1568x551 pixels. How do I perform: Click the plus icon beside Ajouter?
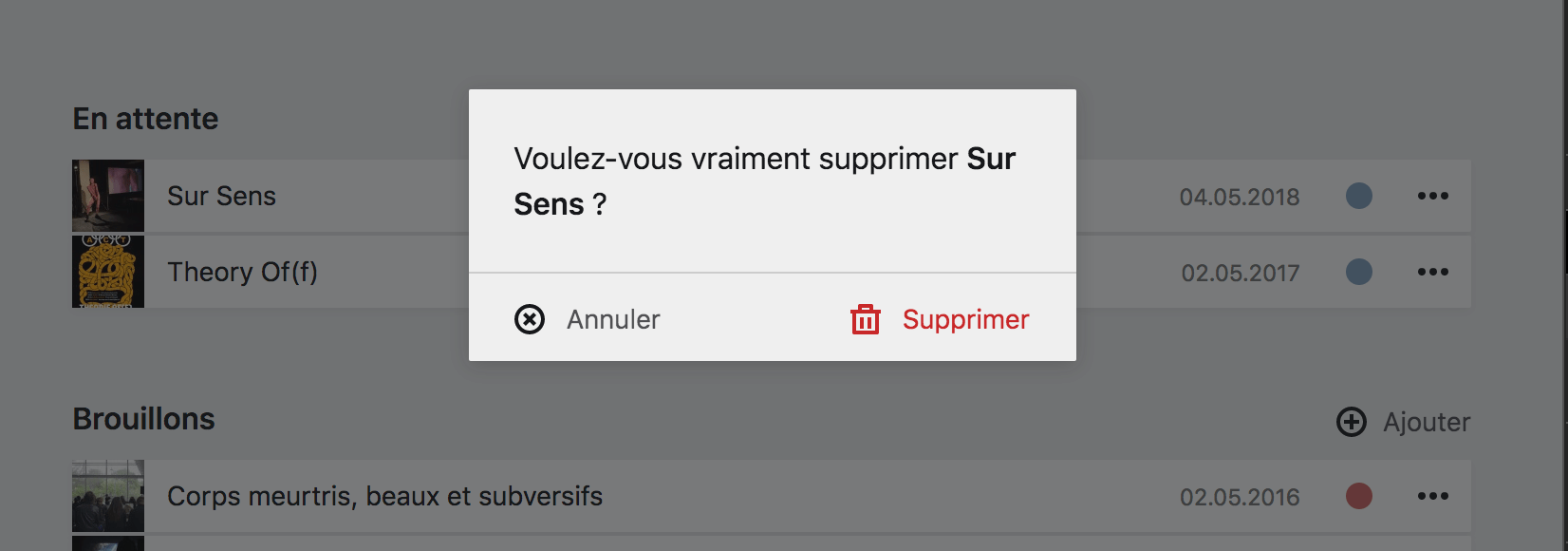point(1352,422)
